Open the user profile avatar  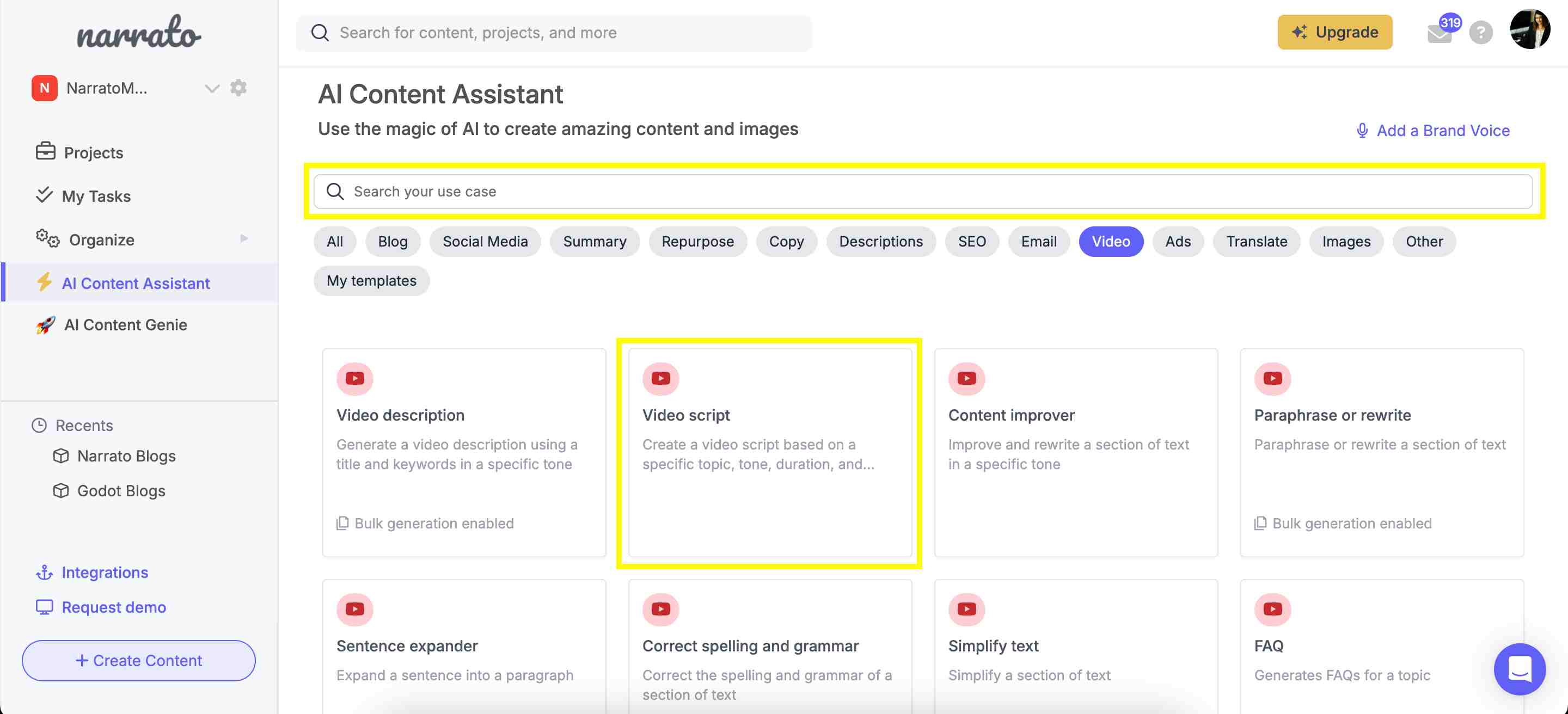[x=1530, y=29]
